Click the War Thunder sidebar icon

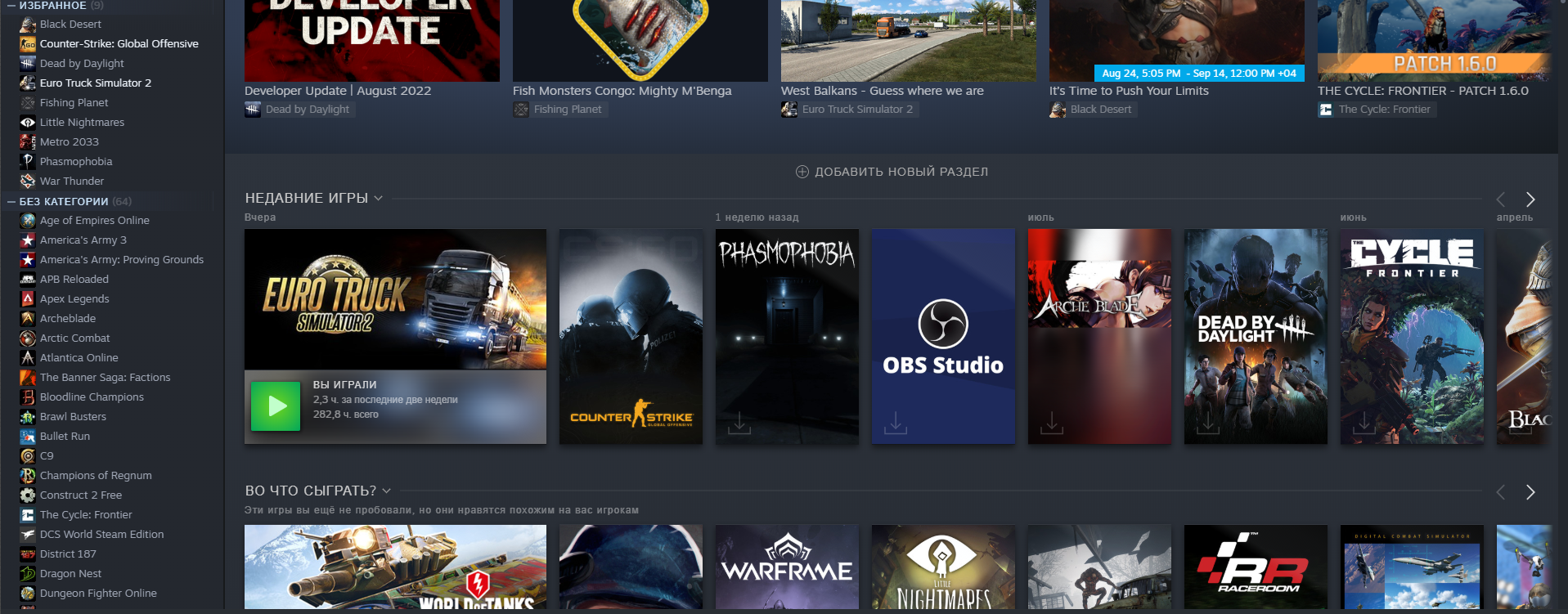[28, 182]
